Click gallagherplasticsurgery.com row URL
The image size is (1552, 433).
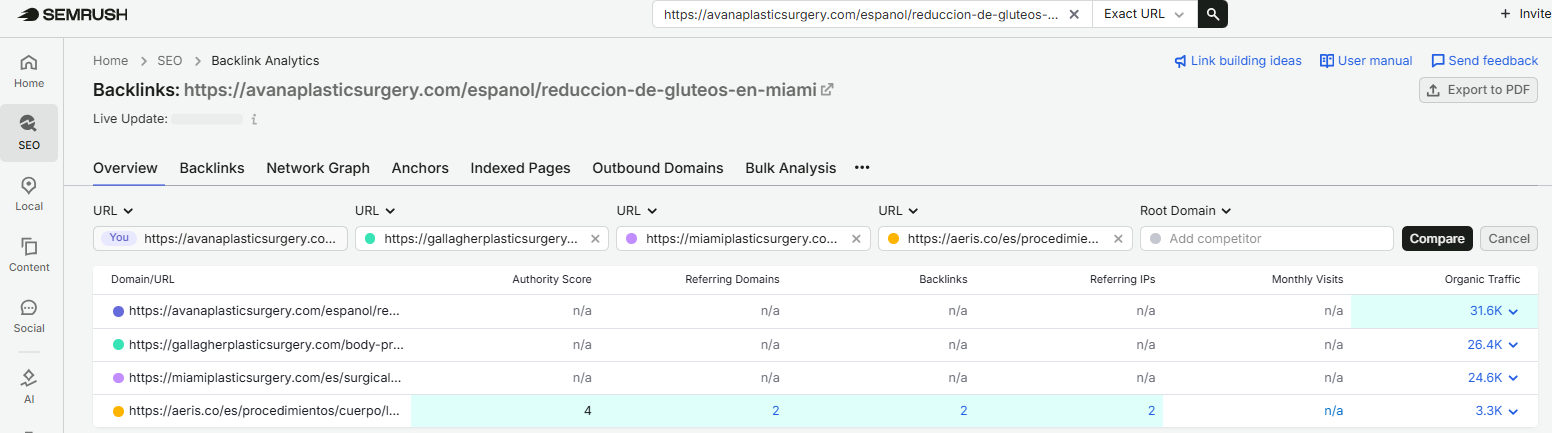(x=266, y=344)
